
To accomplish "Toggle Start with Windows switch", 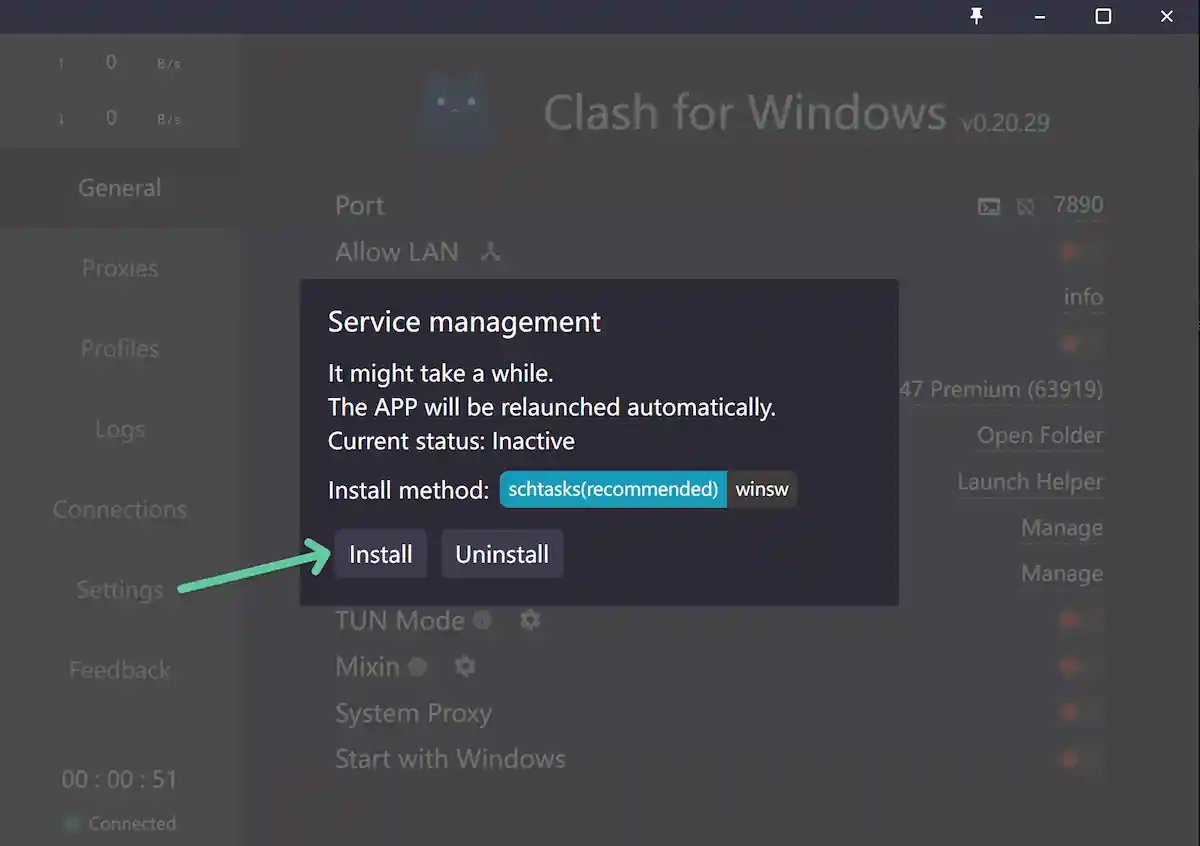I will [1082, 759].
